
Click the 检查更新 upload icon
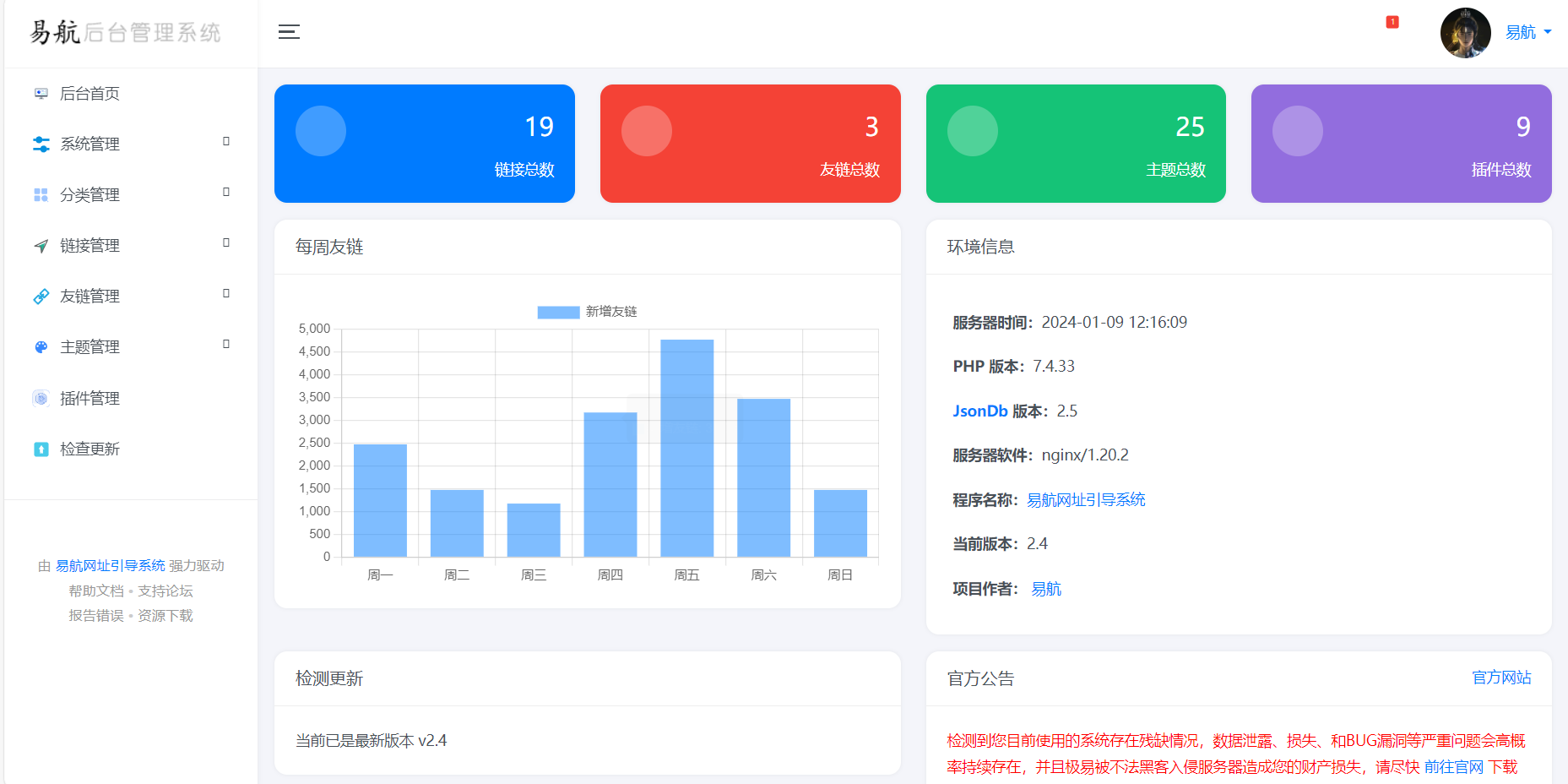click(41, 449)
